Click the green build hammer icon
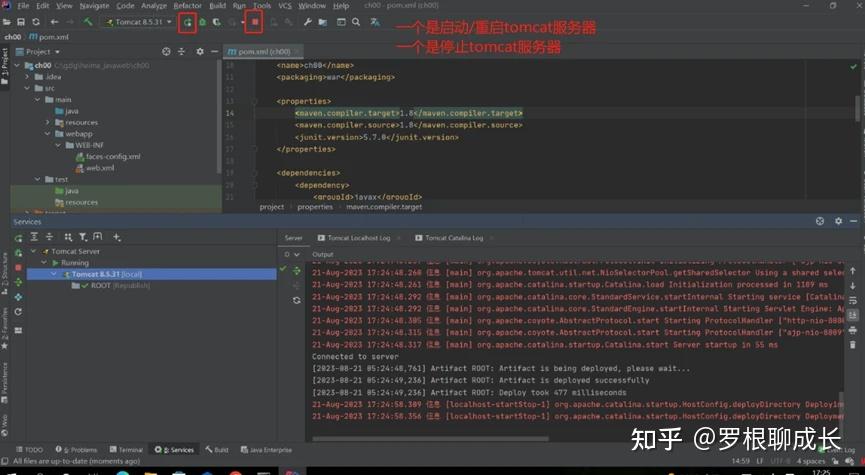Screen dimensions: 865x475 tap(88, 22)
